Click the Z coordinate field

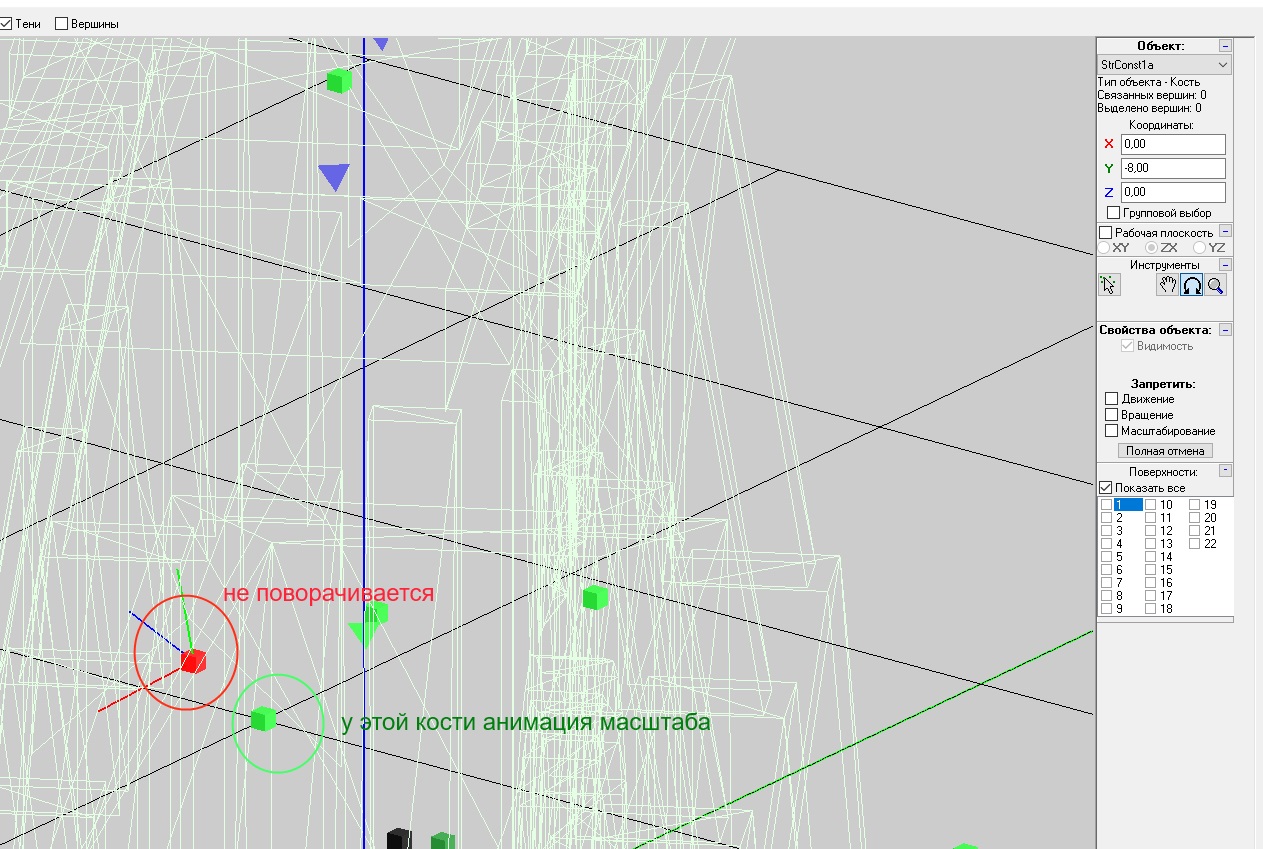tap(1173, 192)
